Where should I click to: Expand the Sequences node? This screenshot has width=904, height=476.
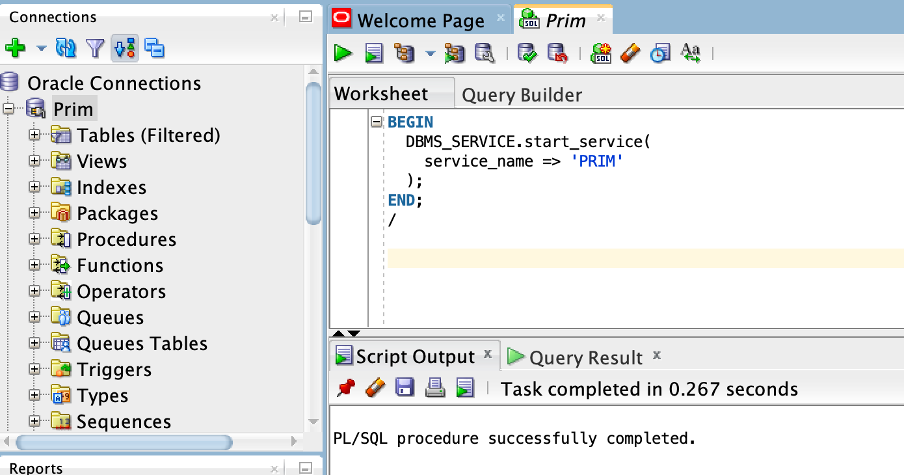(x=35, y=421)
